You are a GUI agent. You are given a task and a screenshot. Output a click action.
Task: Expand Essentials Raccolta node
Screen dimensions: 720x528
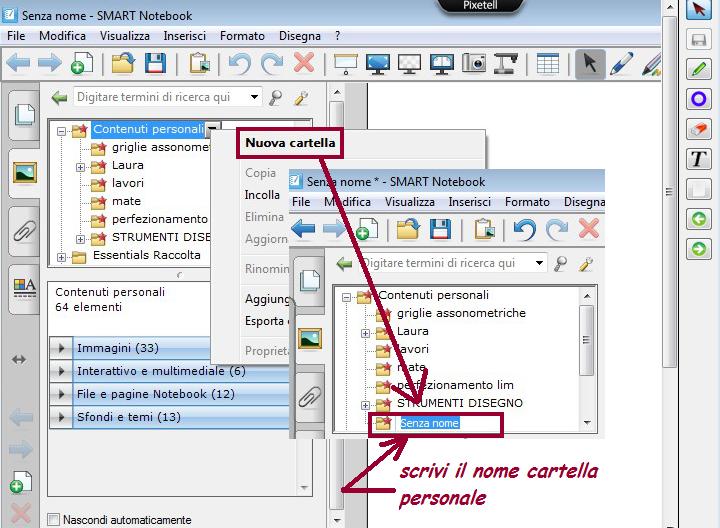(x=61, y=257)
